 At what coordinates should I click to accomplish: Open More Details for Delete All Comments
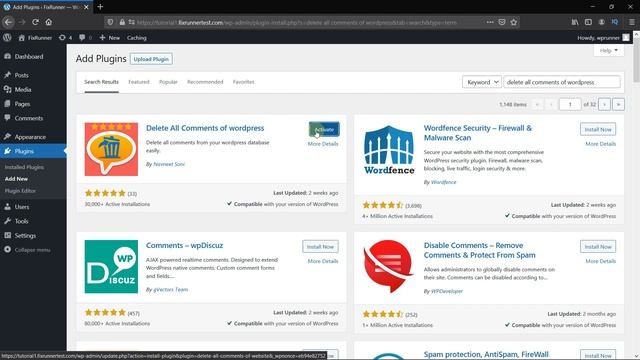[x=322, y=144]
